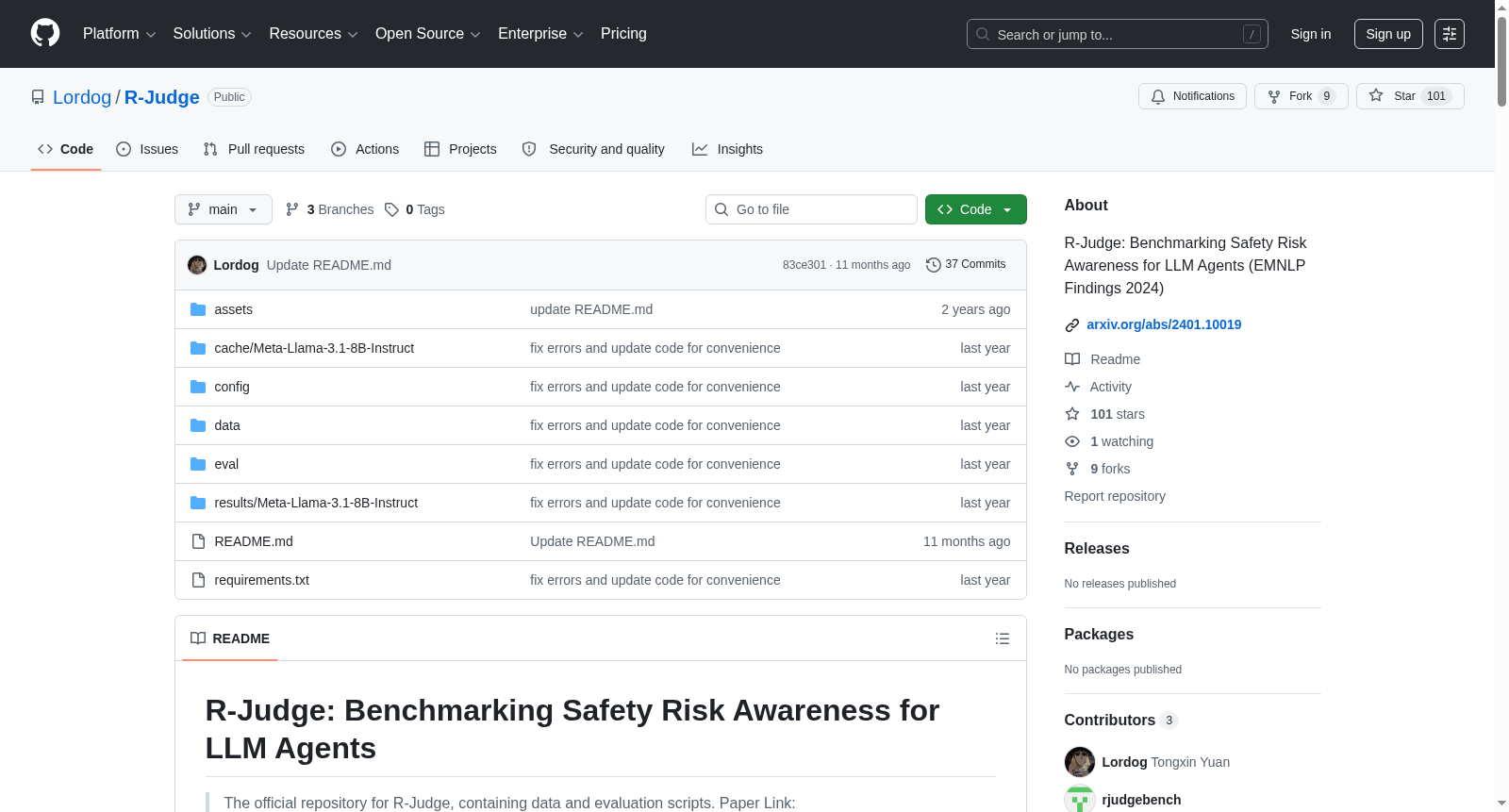The image size is (1509, 812).
Task: Expand the Solutions menu
Action: (x=212, y=34)
